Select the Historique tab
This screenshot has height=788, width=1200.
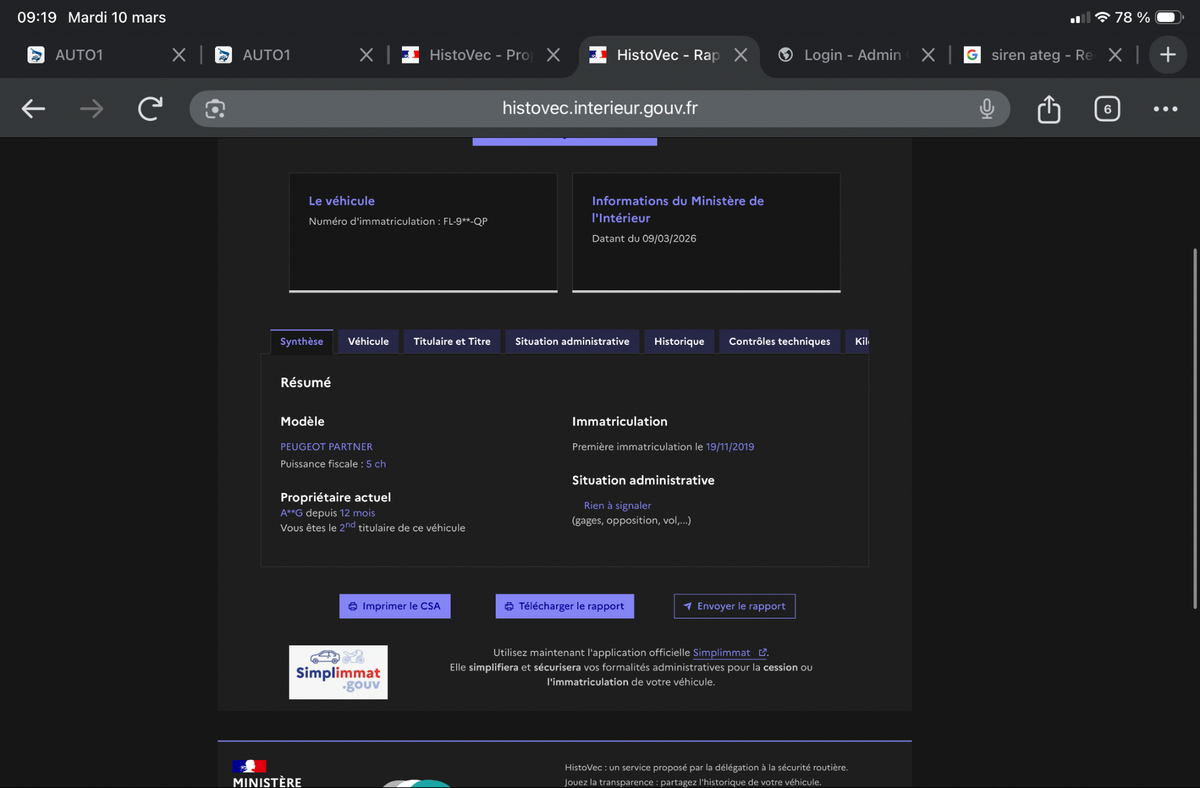[x=679, y=341]
